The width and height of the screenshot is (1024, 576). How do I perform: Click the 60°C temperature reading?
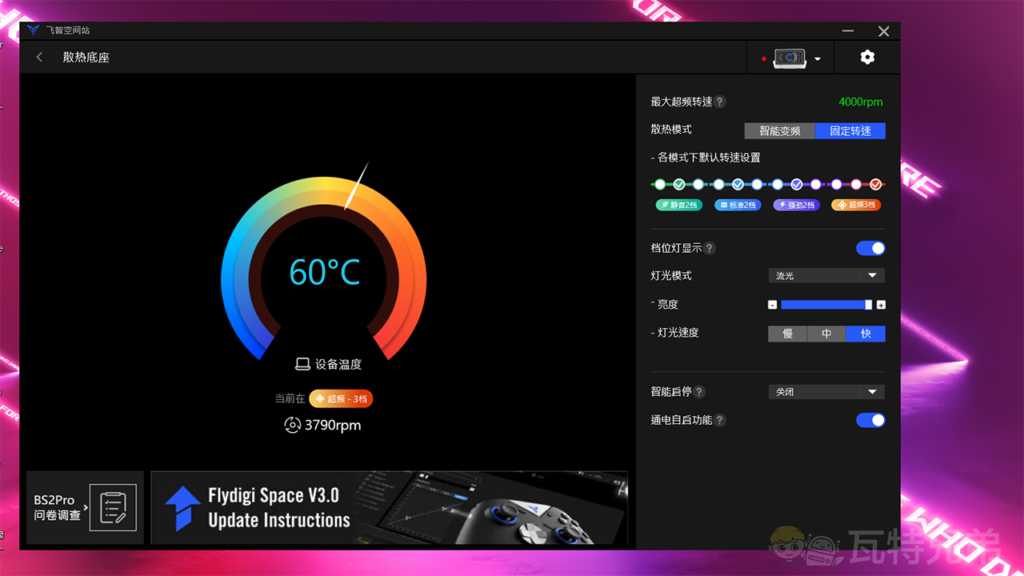pos(325,272)
